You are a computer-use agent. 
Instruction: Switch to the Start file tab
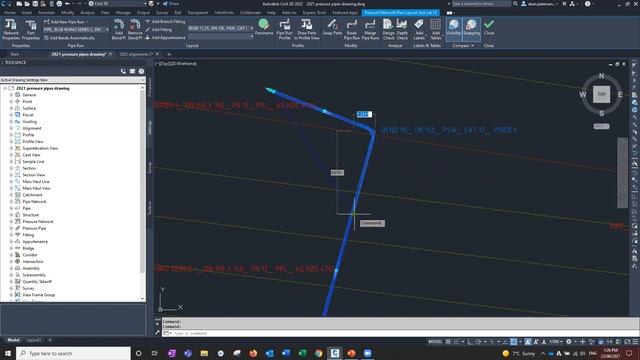click(x=15, y=54)
